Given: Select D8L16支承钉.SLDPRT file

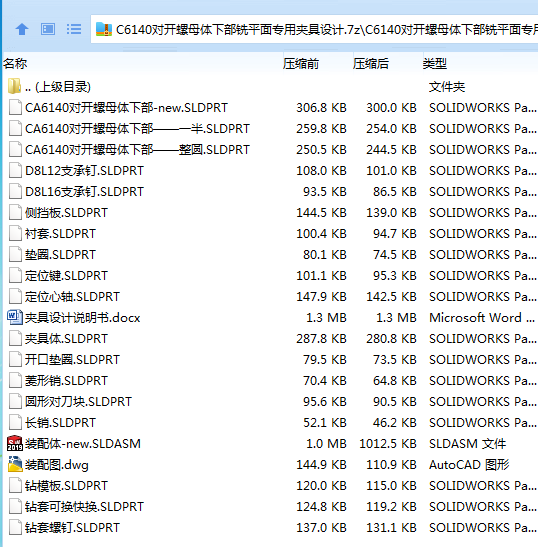Looking at the screenshot, I should [84, 192].
